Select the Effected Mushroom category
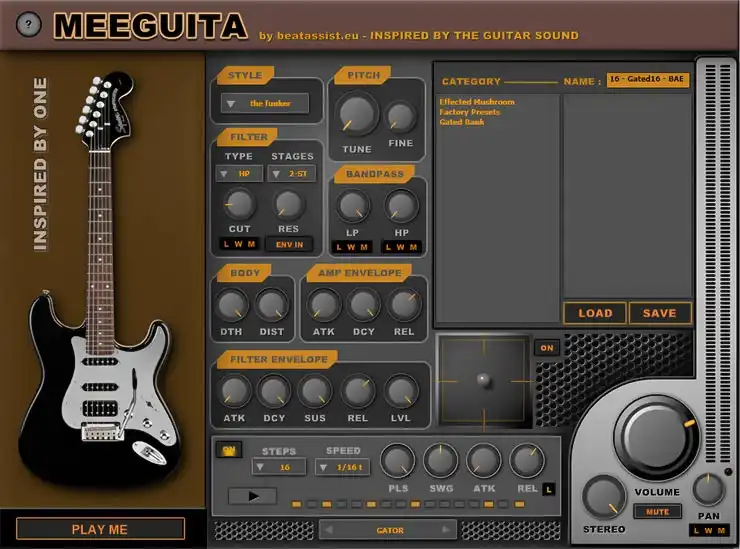The height and width of the screenshot is (549, 740). pos(477,101)
